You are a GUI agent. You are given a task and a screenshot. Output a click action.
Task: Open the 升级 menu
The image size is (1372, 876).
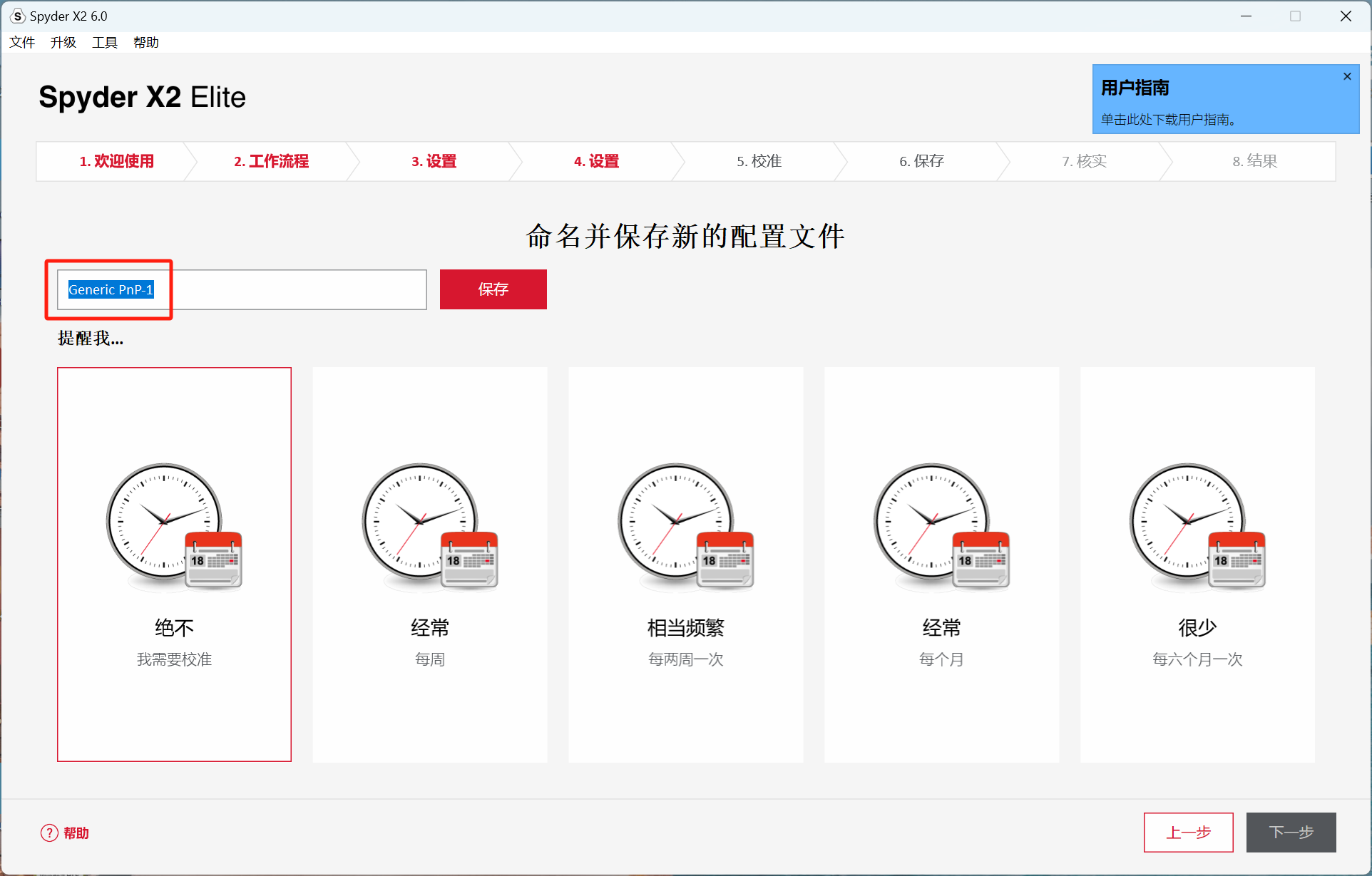point(63,42)
